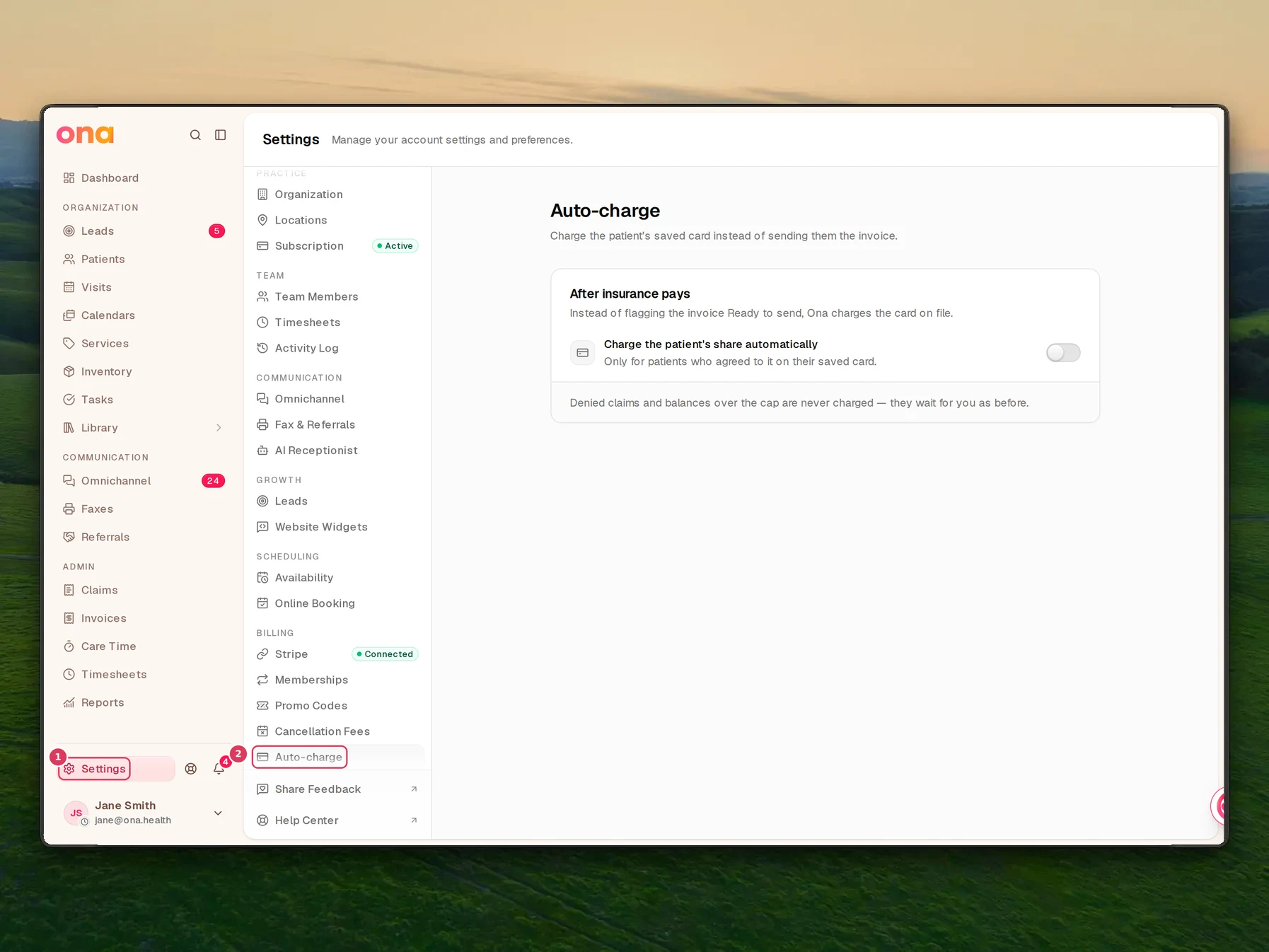This screenshot has height=952, width=1269.
Task: Open Faxes page
Action: (x=144, y=509)
